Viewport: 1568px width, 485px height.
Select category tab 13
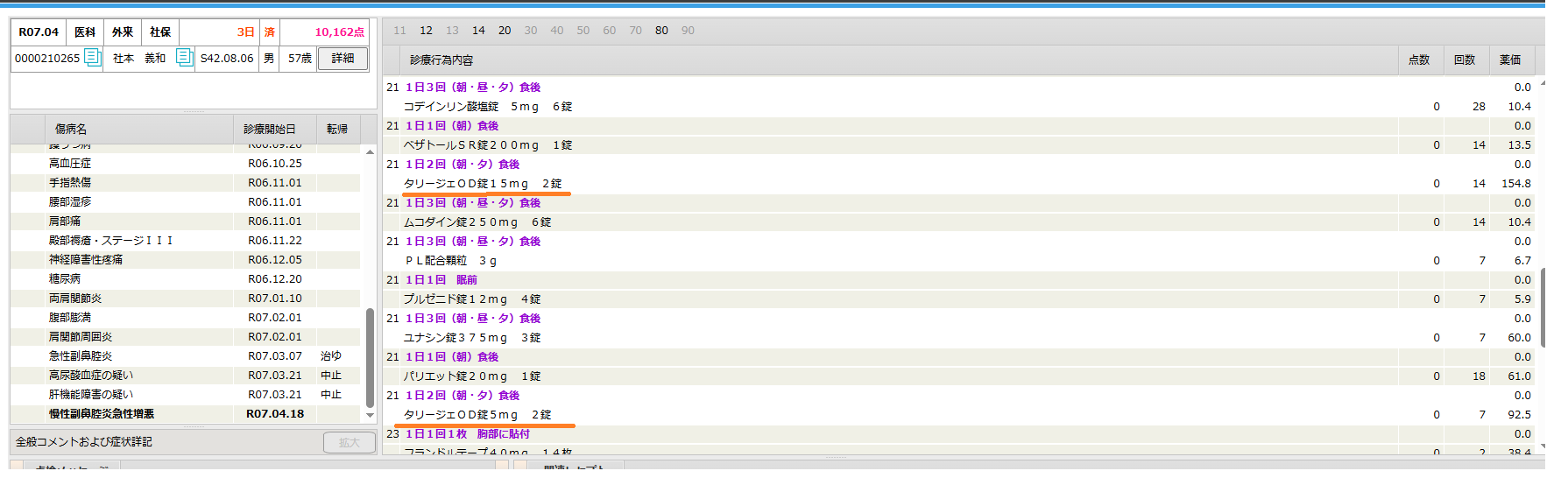click(452, 31)
